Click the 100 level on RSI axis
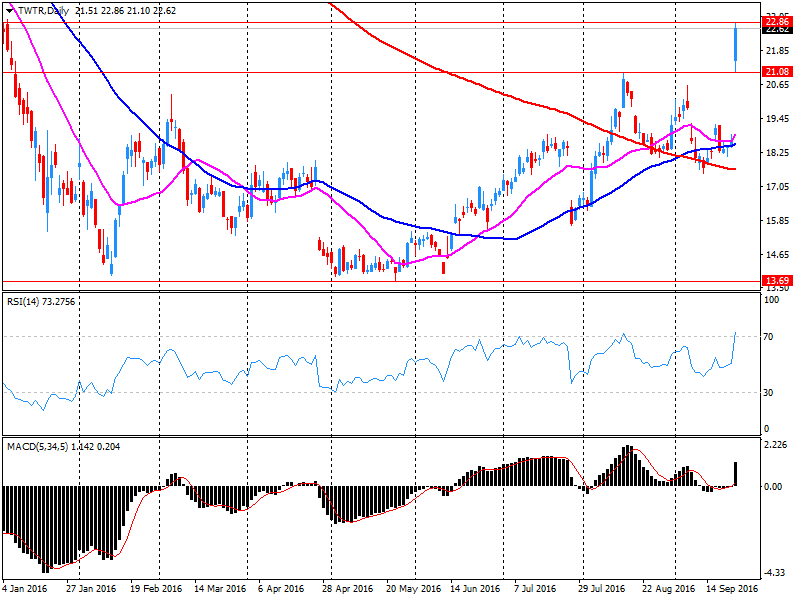 [771, 300]
